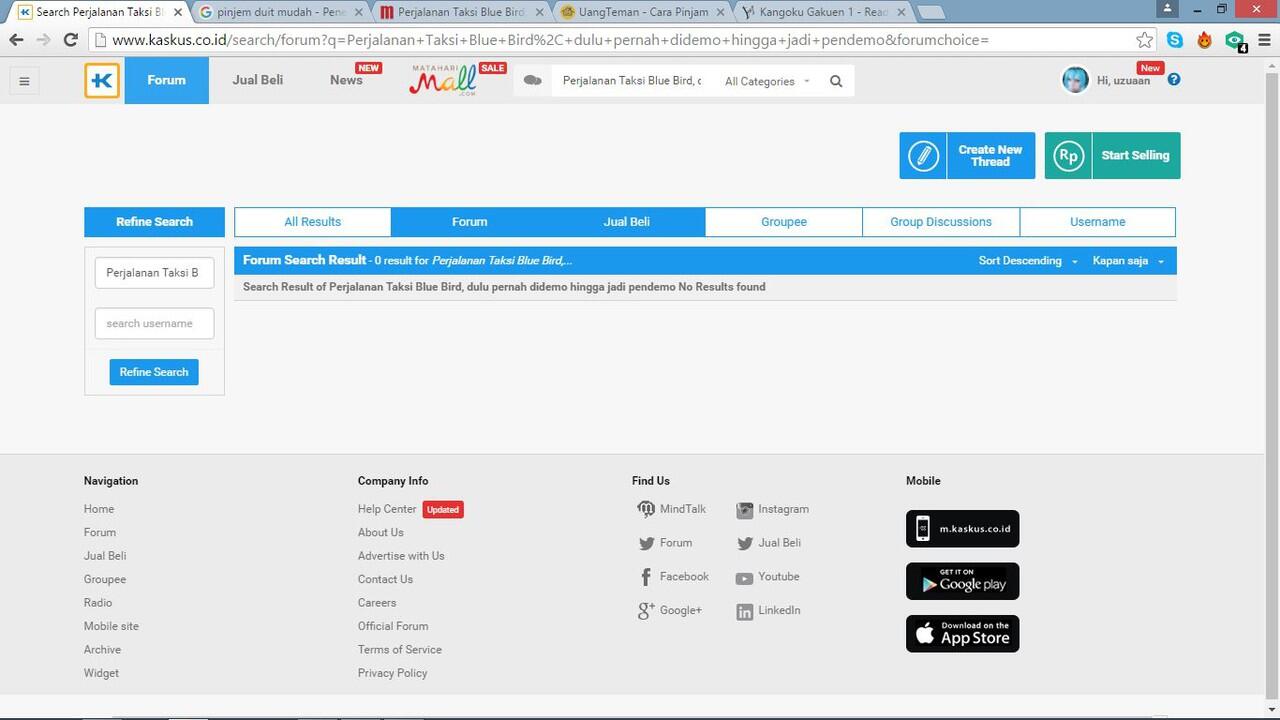Open the Facebook icon in Find Us

[x=646, y=577]
